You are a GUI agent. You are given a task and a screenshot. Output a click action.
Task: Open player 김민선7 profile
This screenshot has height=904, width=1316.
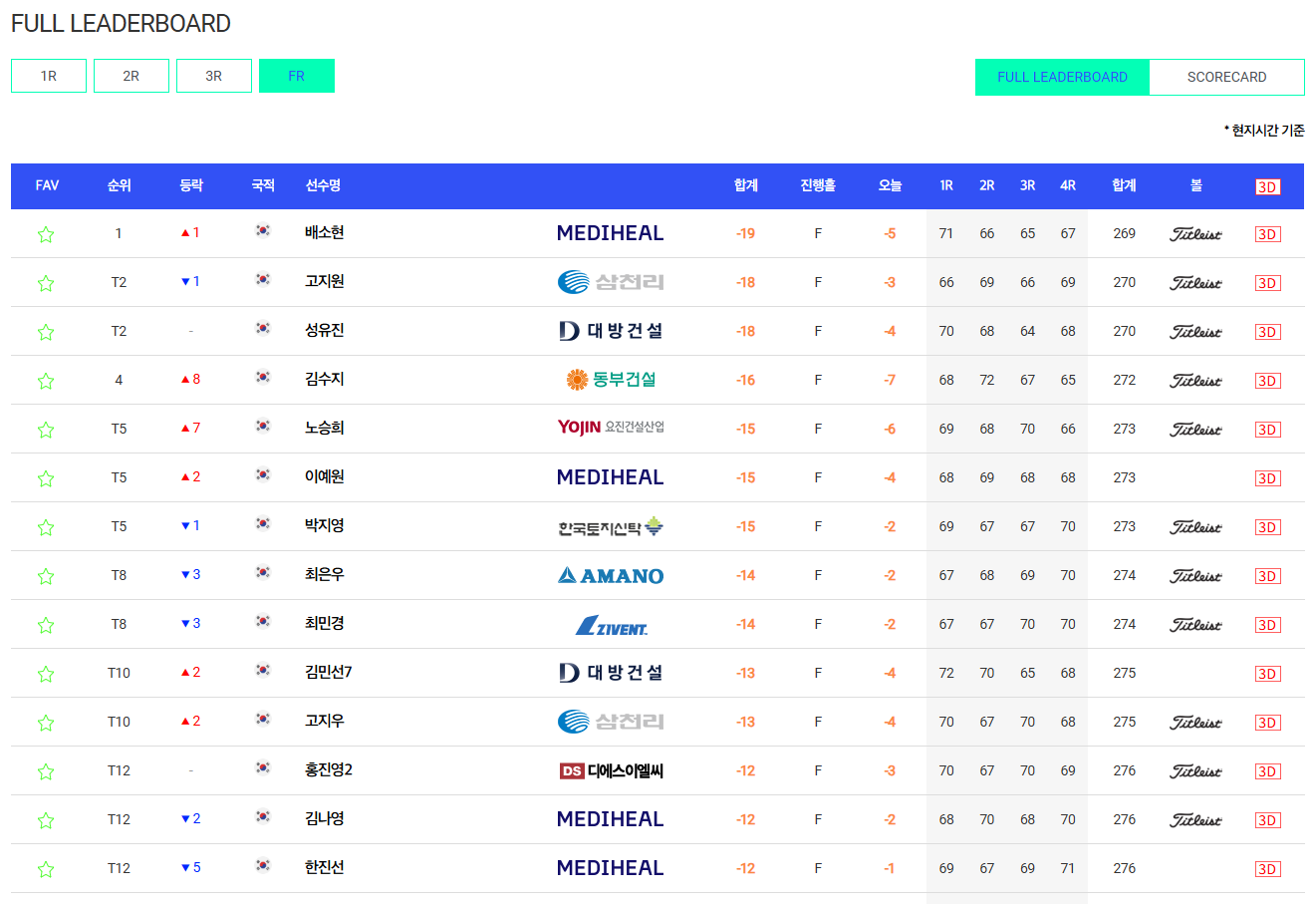(329, 672)
